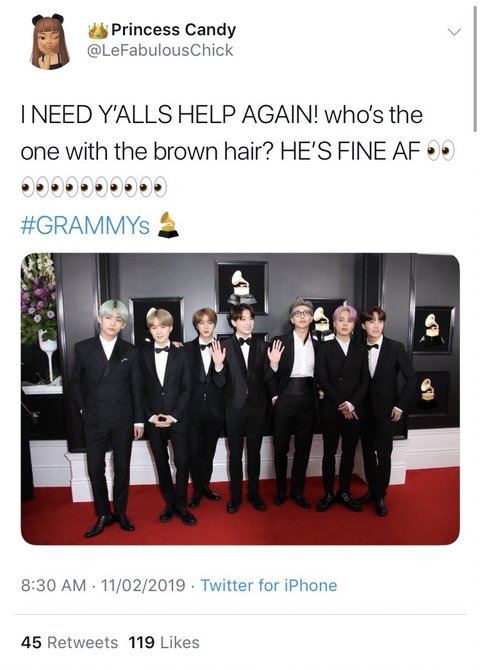Image resolution: width=480 pixels, height=670 pixels.
Task: Click the vertical scrollbar thumb
Action: click(475, 68)
